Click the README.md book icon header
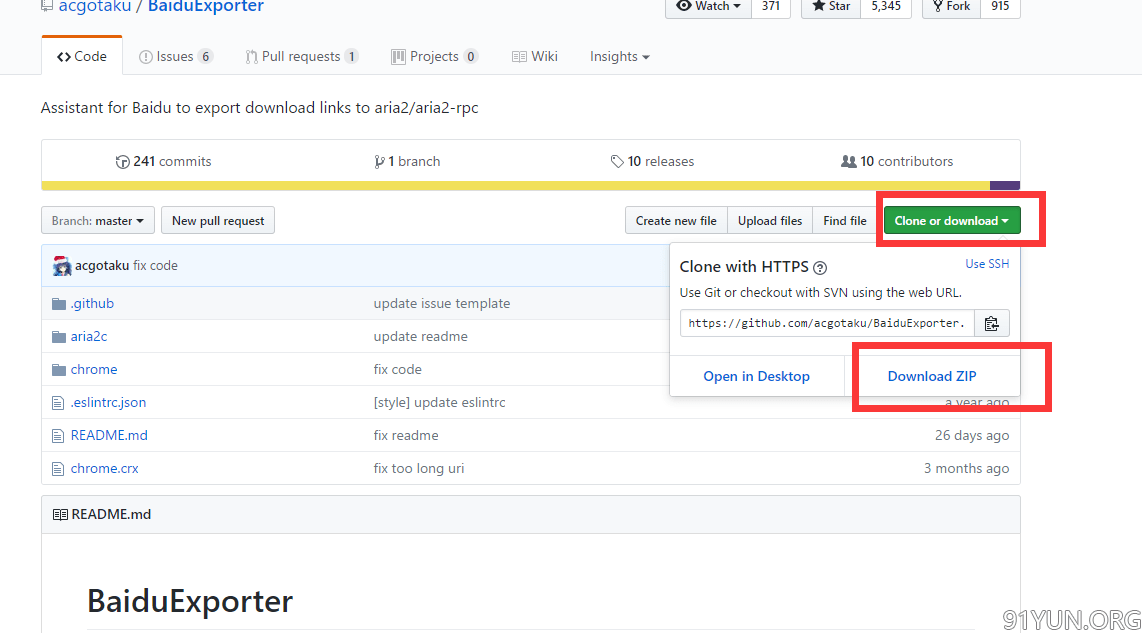This screenshot has width=1142, height=633. click(60, 515)
